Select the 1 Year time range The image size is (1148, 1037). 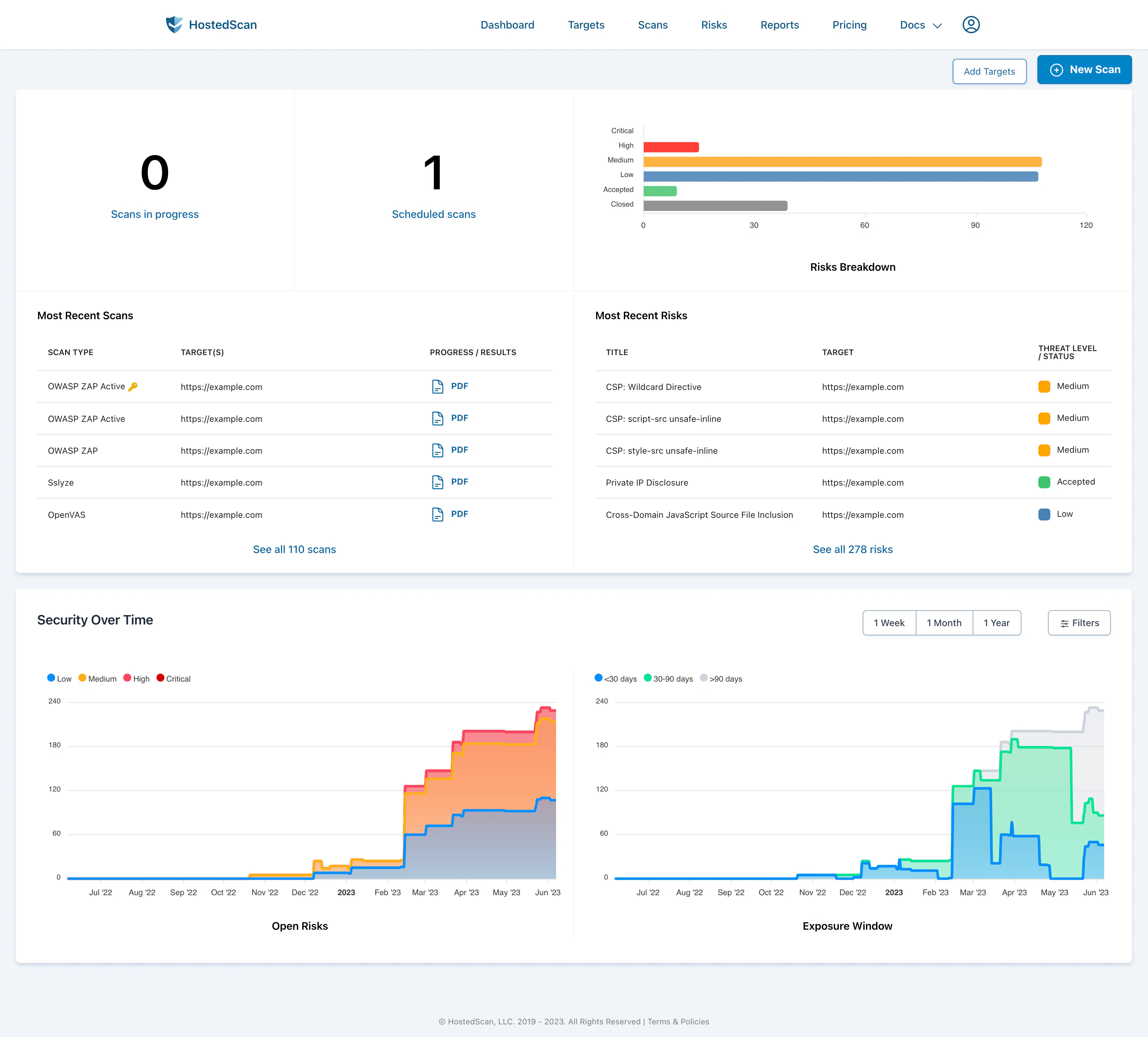997,623
